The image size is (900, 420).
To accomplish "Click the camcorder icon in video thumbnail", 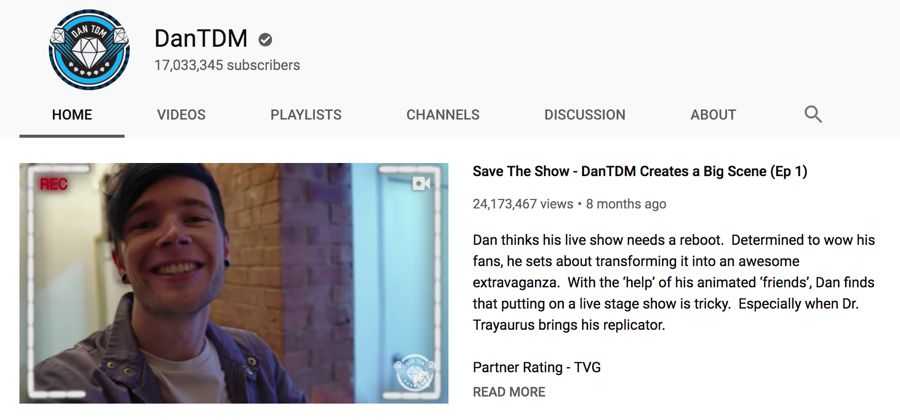I will click(421, 183).
